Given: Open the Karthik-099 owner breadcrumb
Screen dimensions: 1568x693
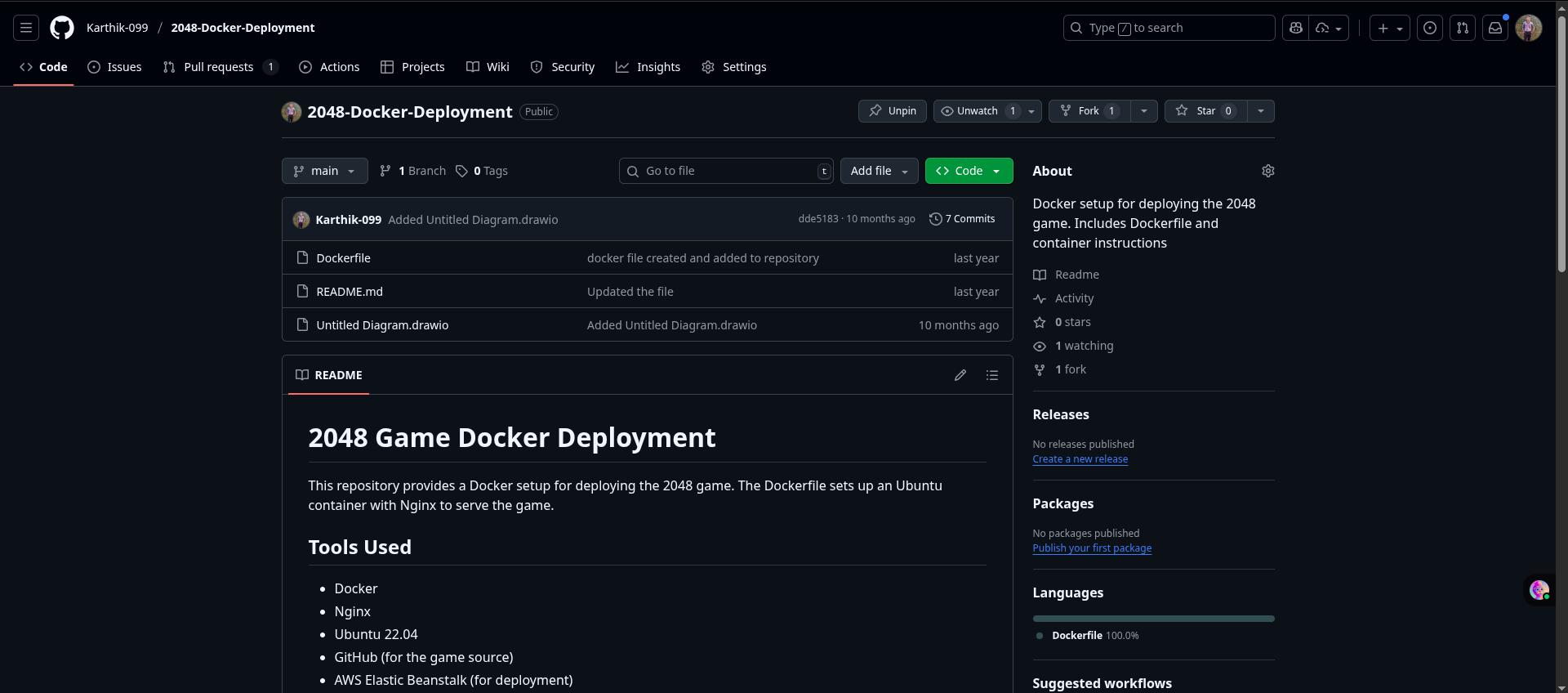Looking at the screenshot, I should pos(118,28).
